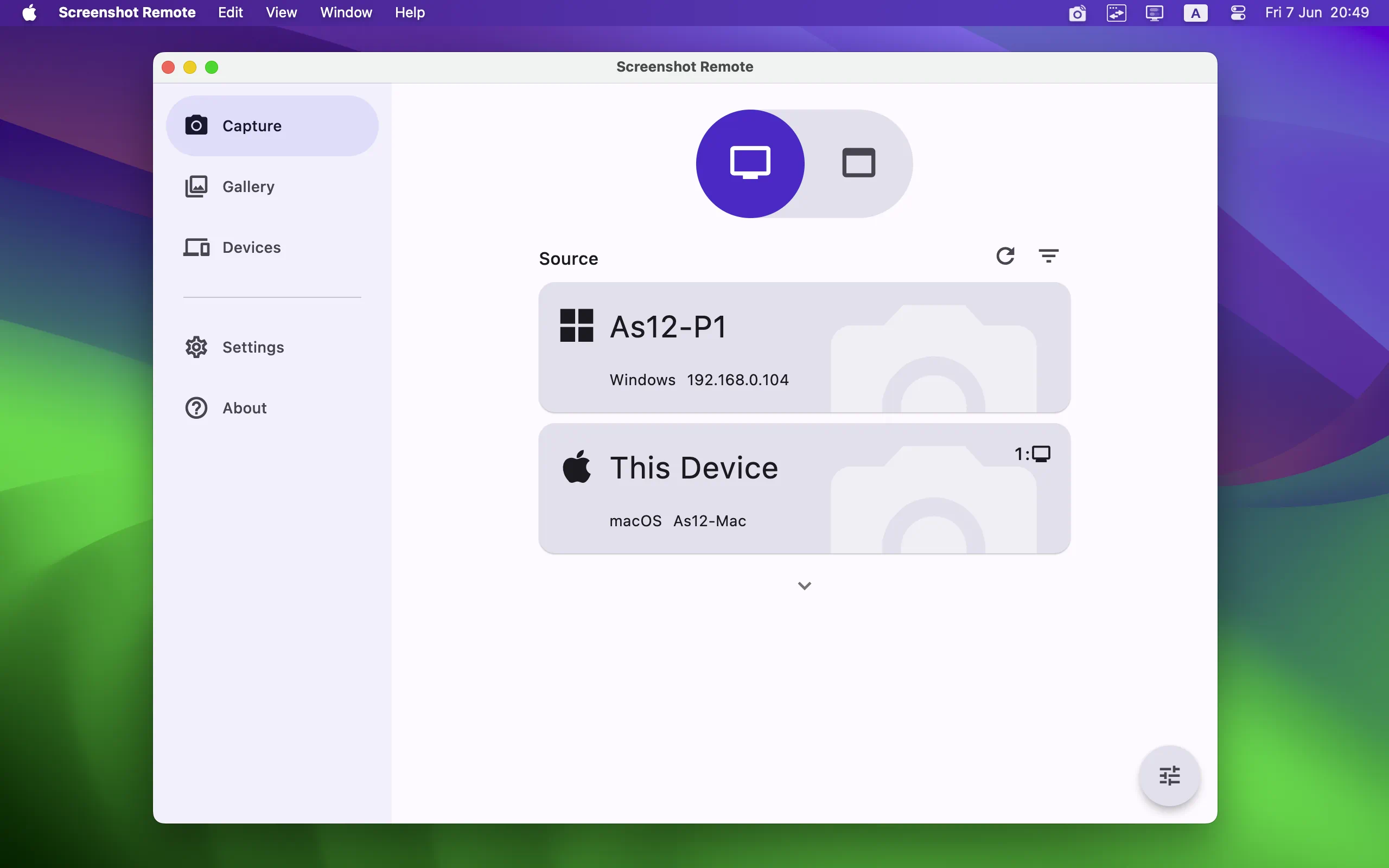Click the refresh sources icon
1389x868 pixels.
pyautogui.click(x=1005, y=255)
